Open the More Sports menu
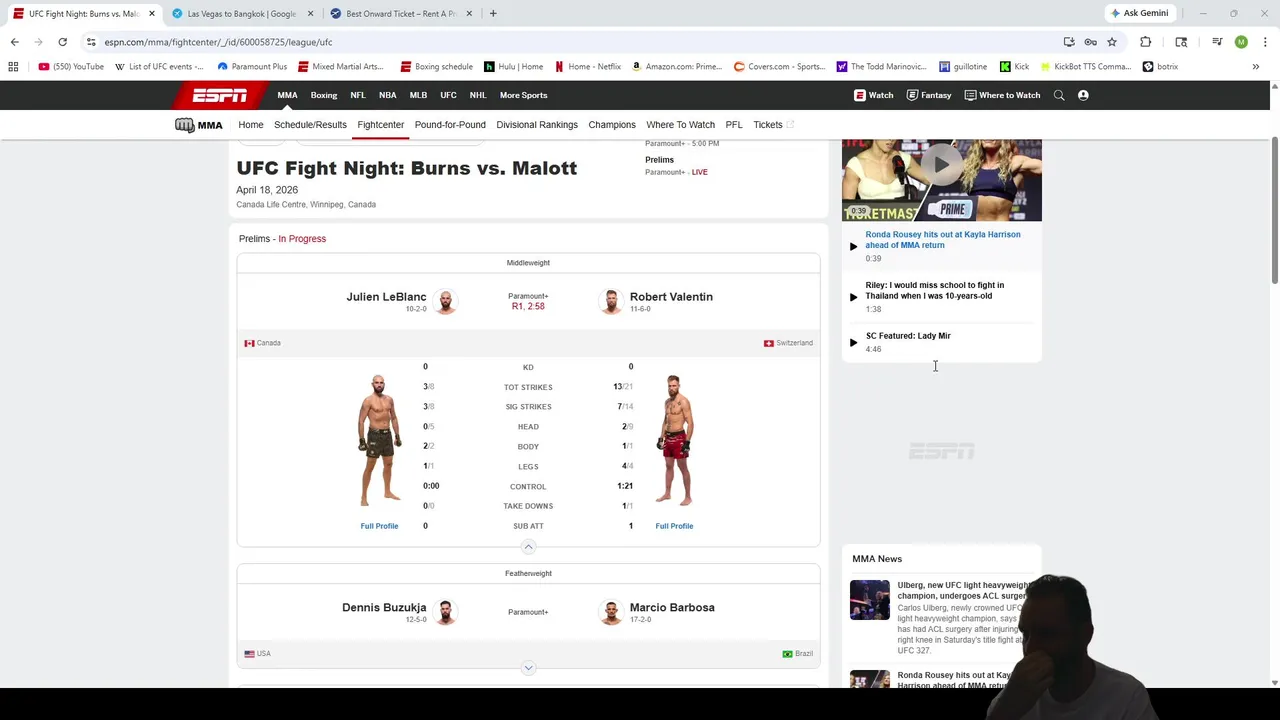Viewport: 1280px width, 720px height. (x=523, y=95)
